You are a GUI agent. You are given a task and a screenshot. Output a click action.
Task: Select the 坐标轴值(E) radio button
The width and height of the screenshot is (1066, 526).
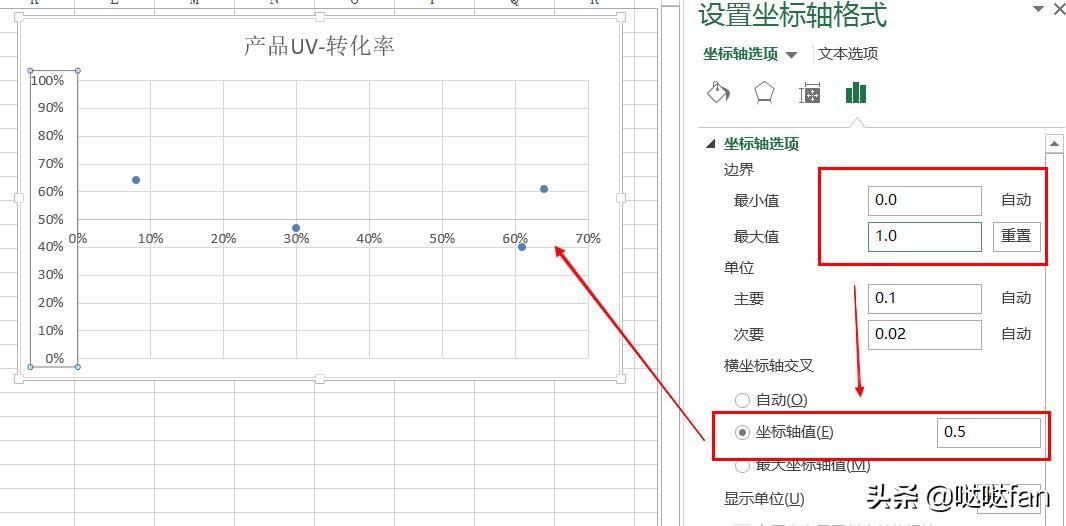pos(742,433)
